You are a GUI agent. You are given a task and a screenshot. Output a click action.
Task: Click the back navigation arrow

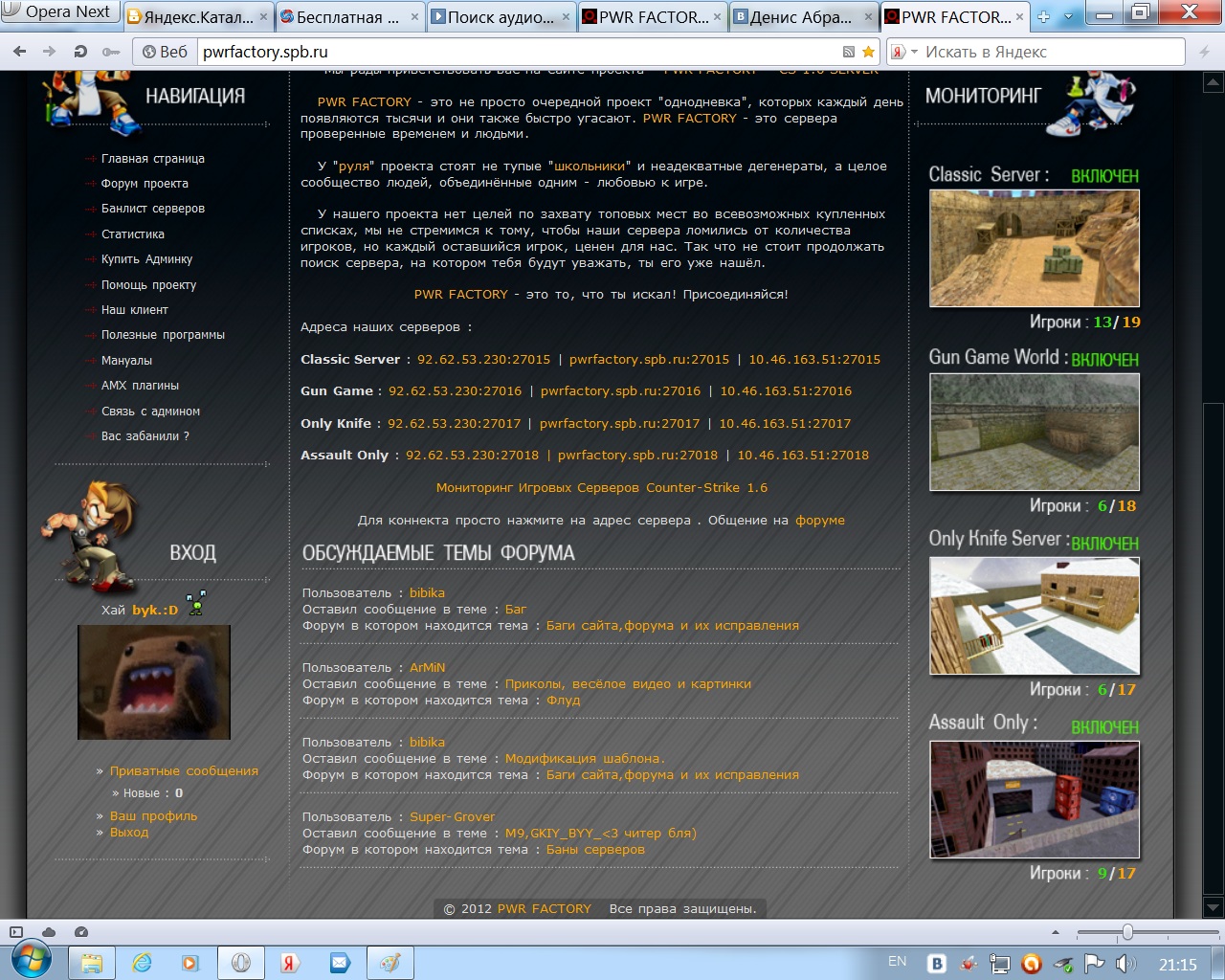[x=20, y=52]
